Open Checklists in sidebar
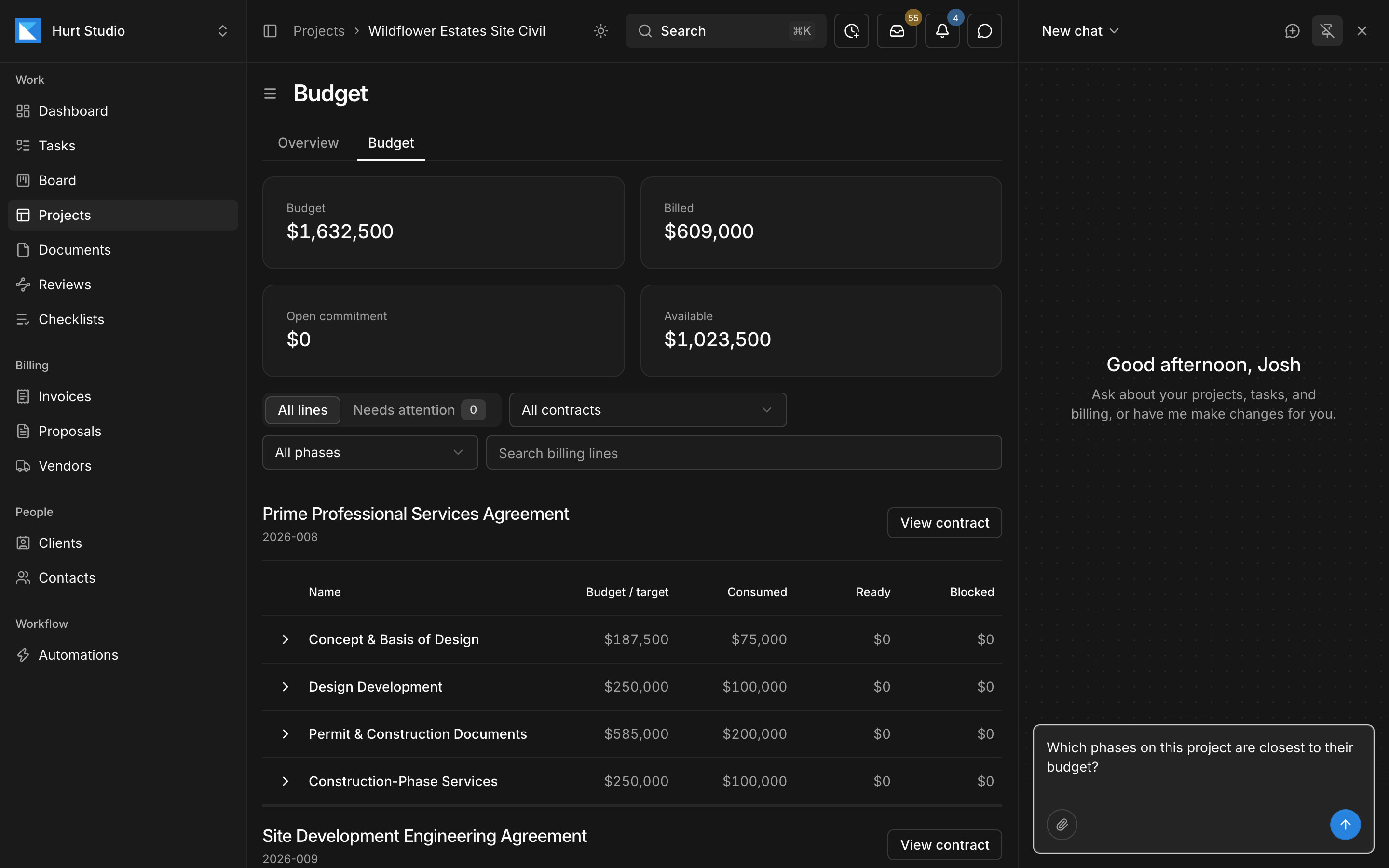1389x868 pixels. 123,319
